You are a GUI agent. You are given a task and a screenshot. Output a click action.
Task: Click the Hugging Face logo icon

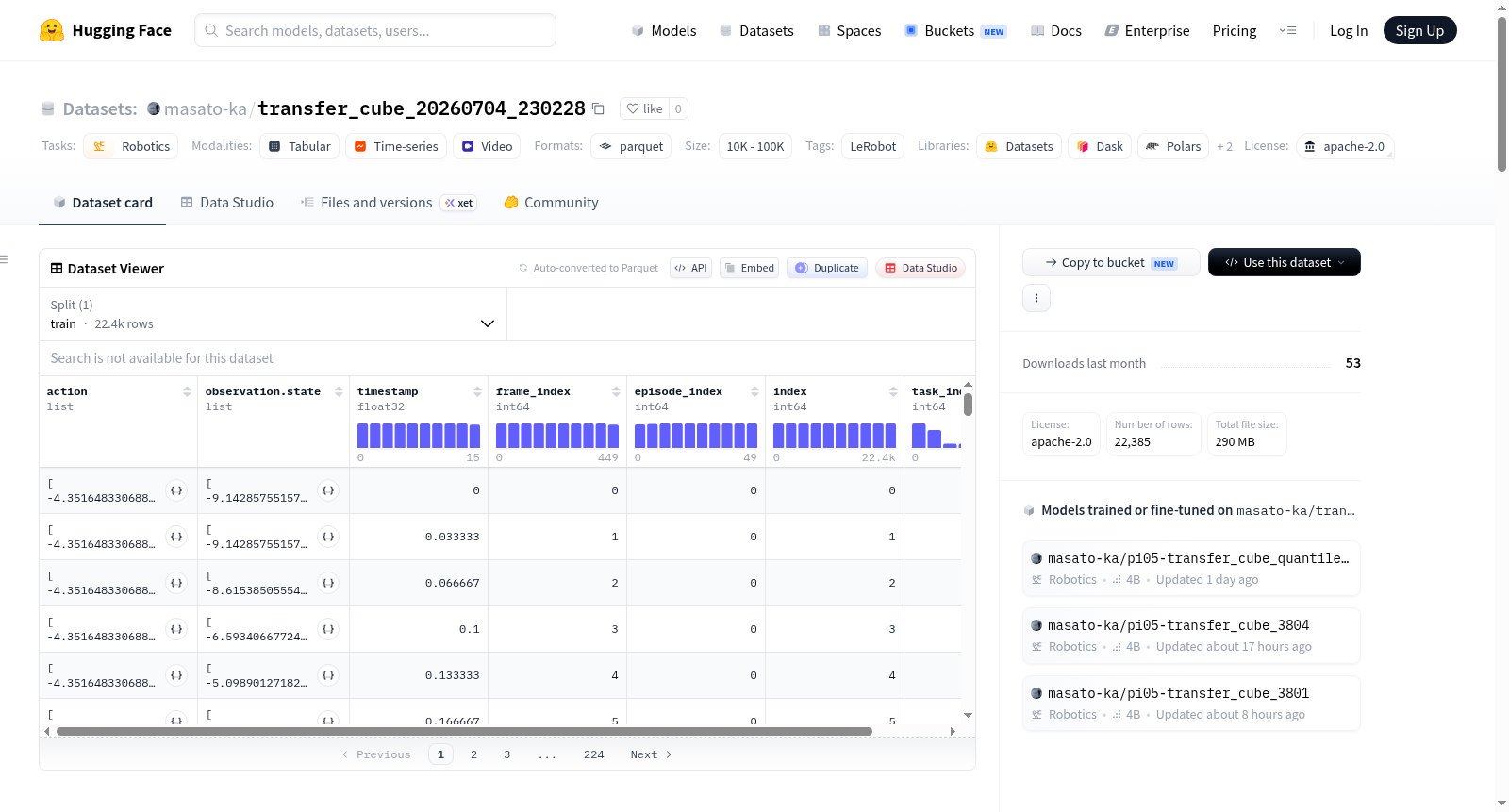[x=52, y=30]
